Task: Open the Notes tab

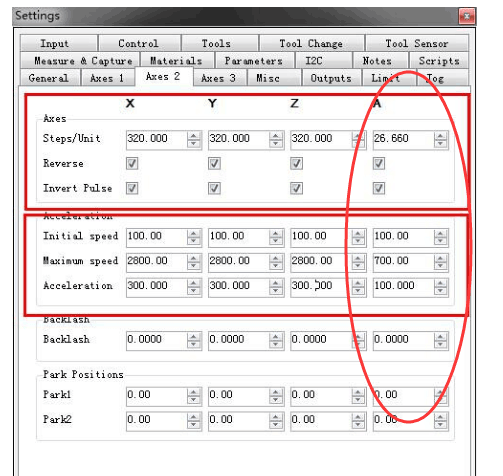Action: 381,61
